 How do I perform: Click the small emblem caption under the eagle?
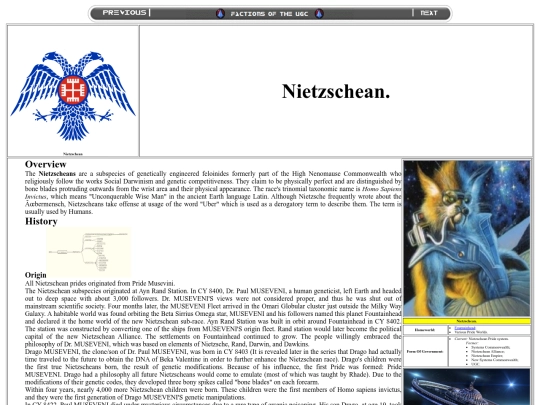(73, 154)
